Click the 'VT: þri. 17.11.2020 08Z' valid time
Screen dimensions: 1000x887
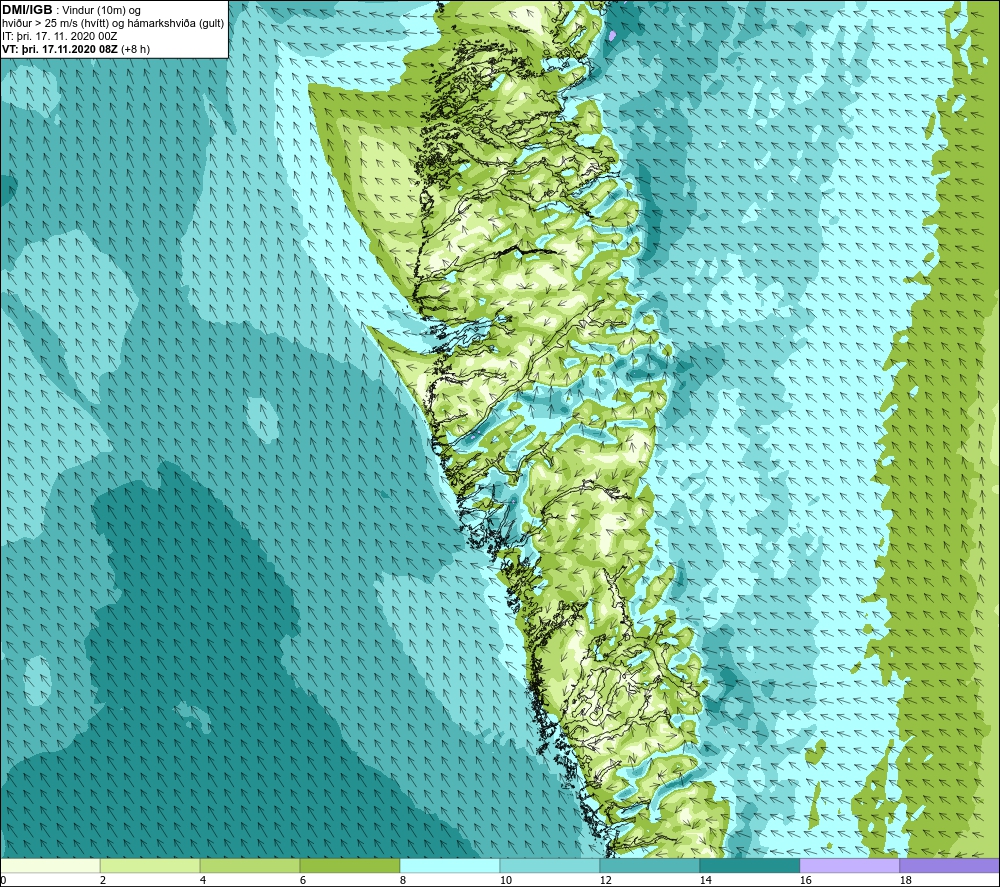[60, 49]
